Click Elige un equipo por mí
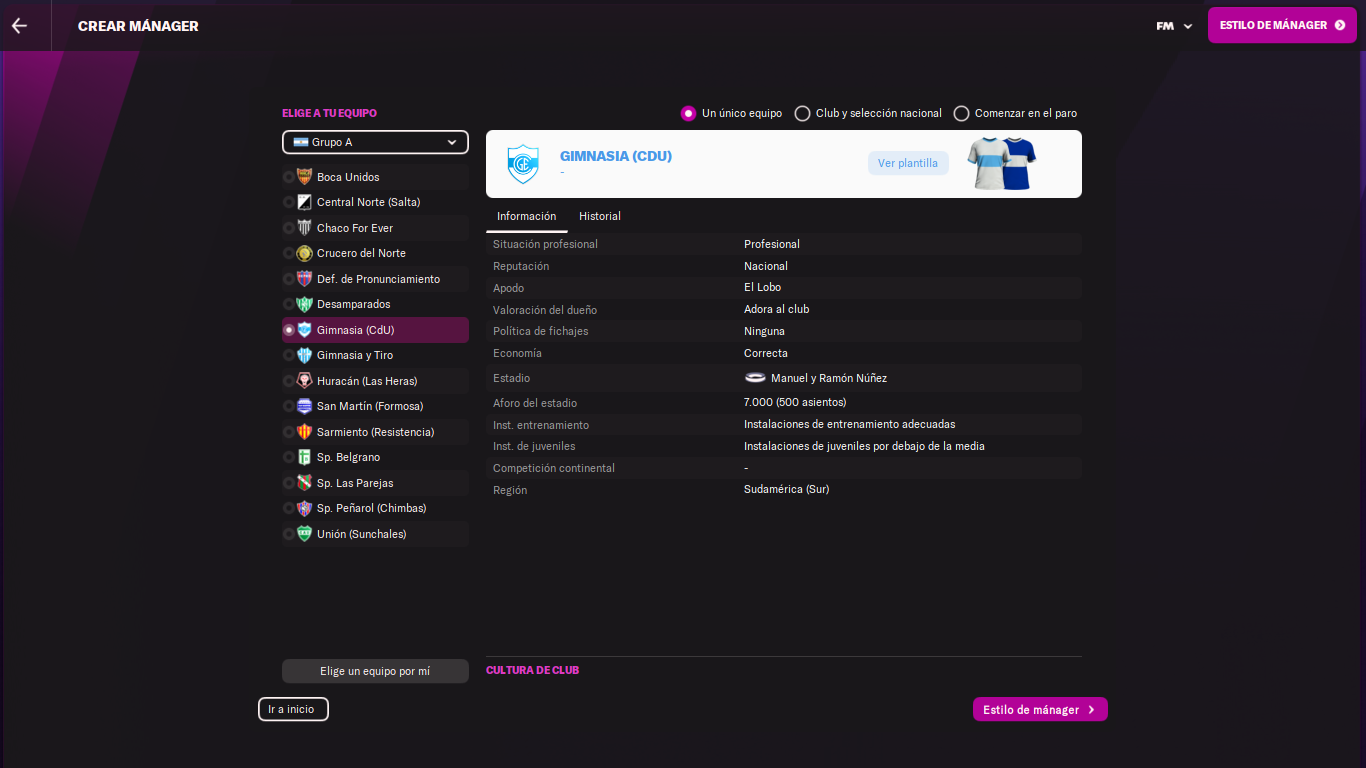This screenshot has height=768, width=1366. tap(375, 671)
